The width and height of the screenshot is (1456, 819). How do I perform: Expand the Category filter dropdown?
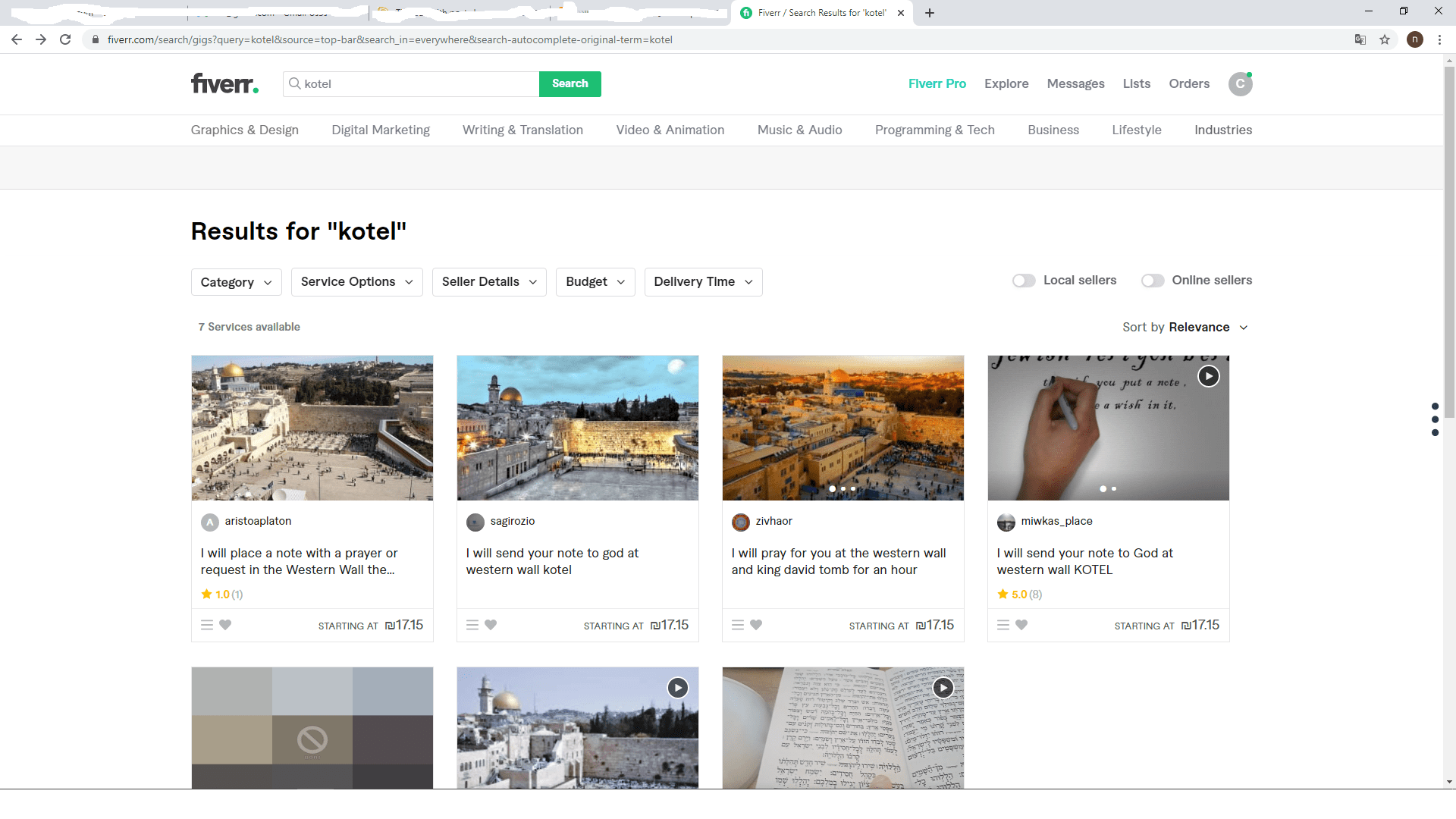click(236, 282)
